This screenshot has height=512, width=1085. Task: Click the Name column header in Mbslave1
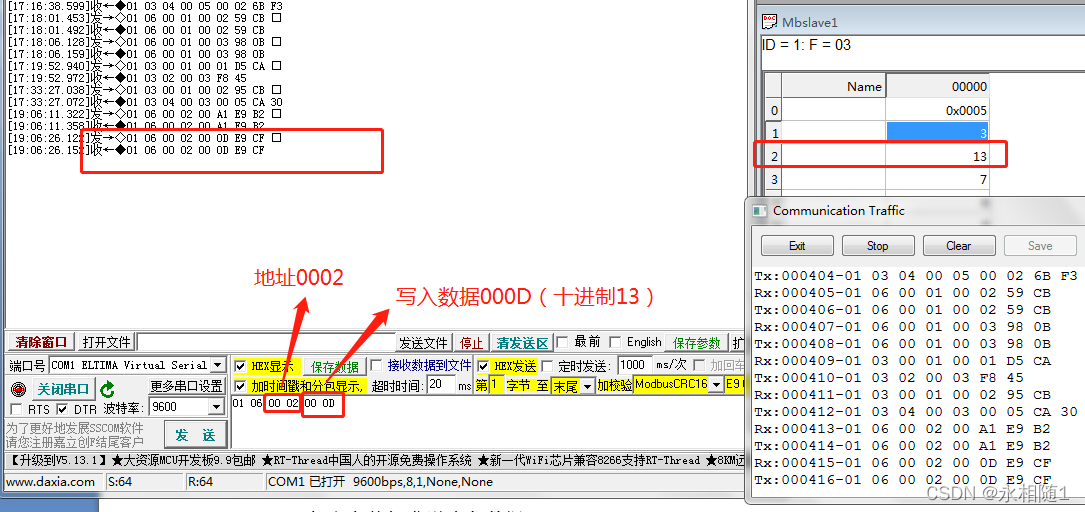click(x=833, y=86)
